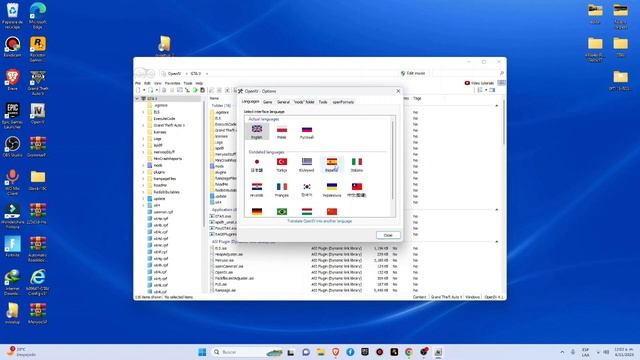640x360 pixels.
Task: Click the Close button in Options dialog
Action: pos(388,235)
